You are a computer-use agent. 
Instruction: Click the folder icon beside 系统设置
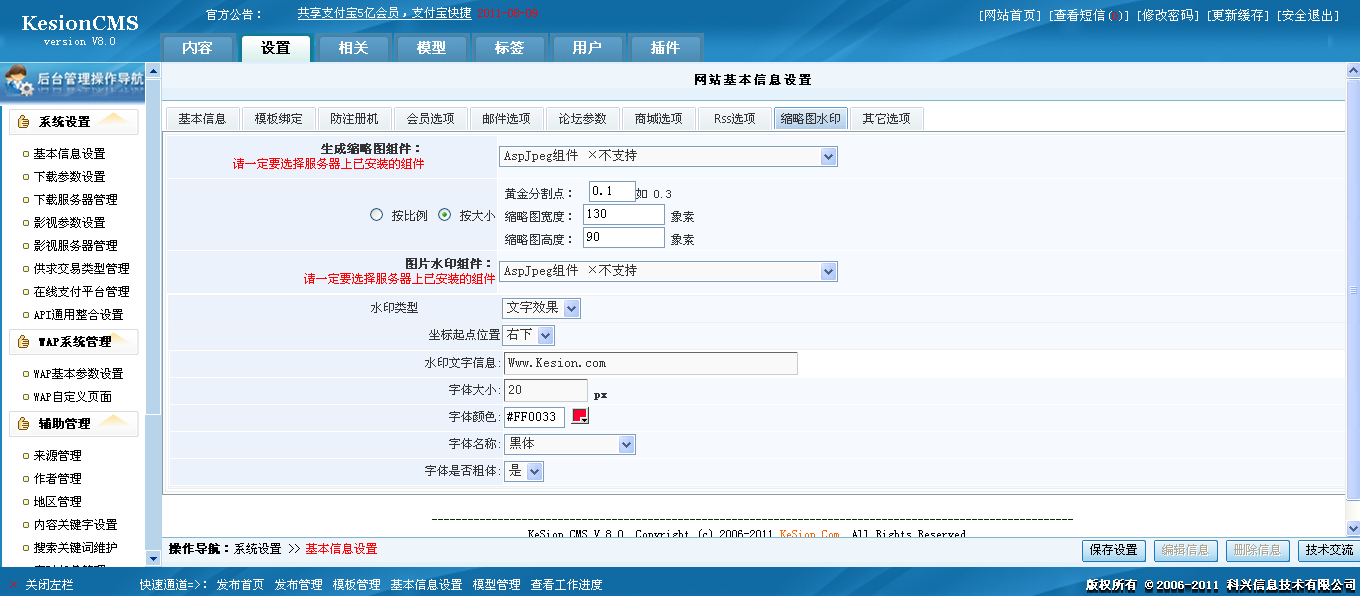(x=22, y=121)
